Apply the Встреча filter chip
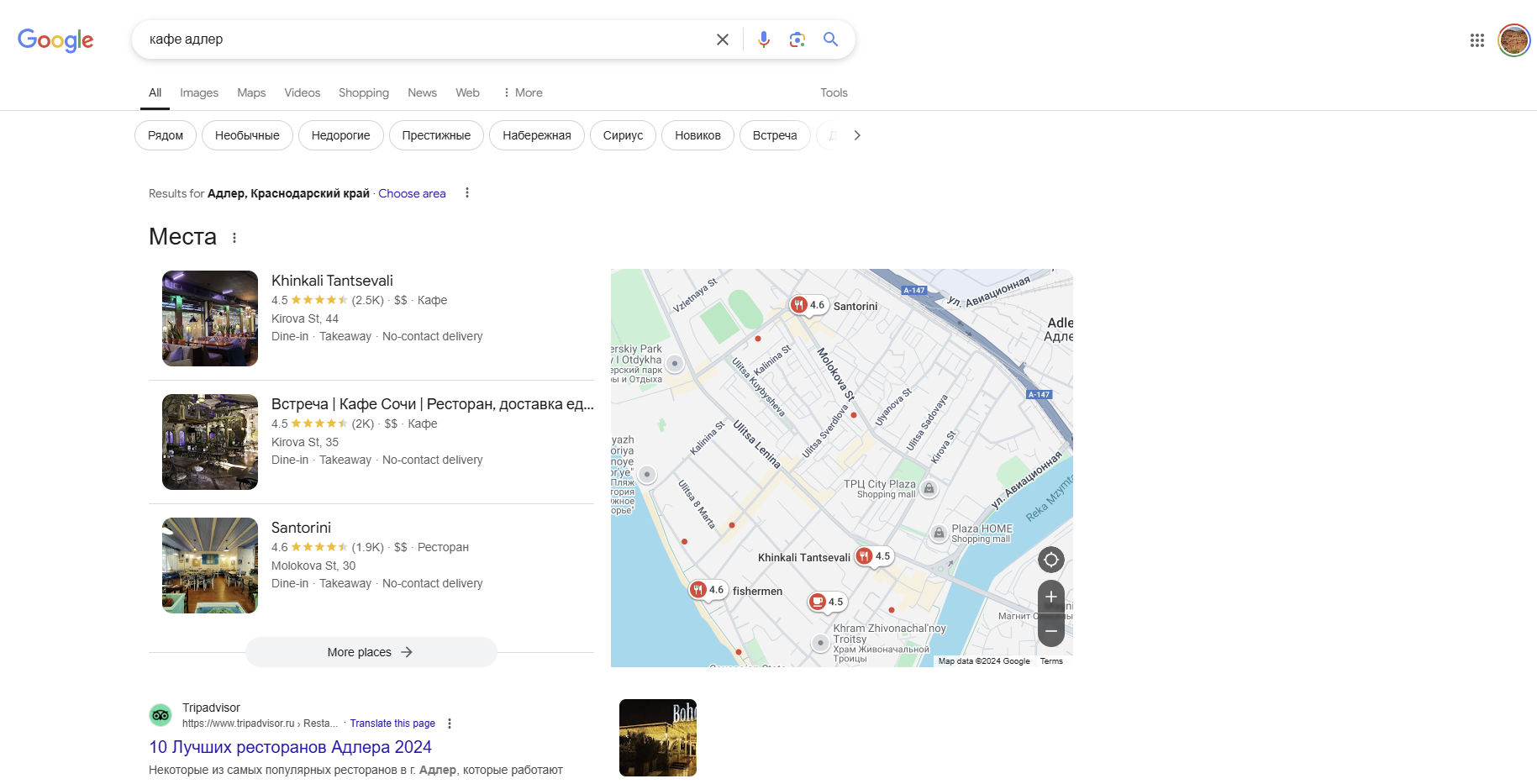 775,135
